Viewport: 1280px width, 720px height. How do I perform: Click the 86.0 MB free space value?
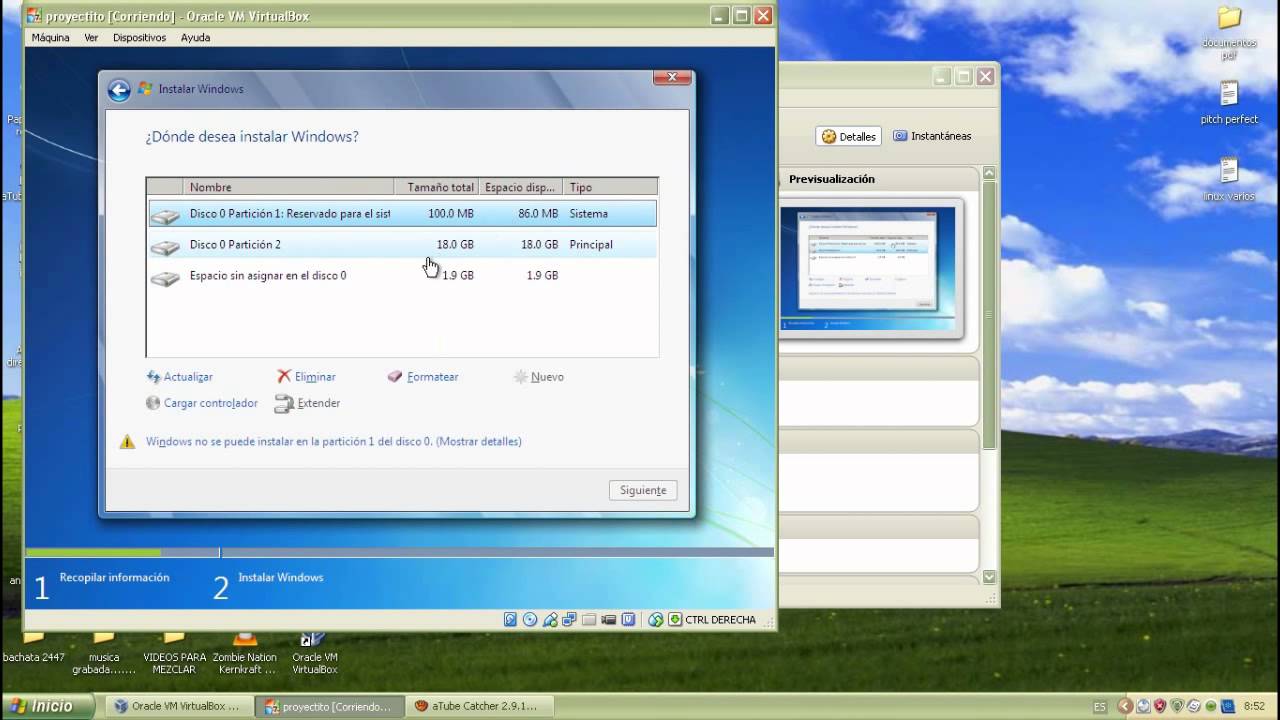pyautogui.click(x=538, y=214)
